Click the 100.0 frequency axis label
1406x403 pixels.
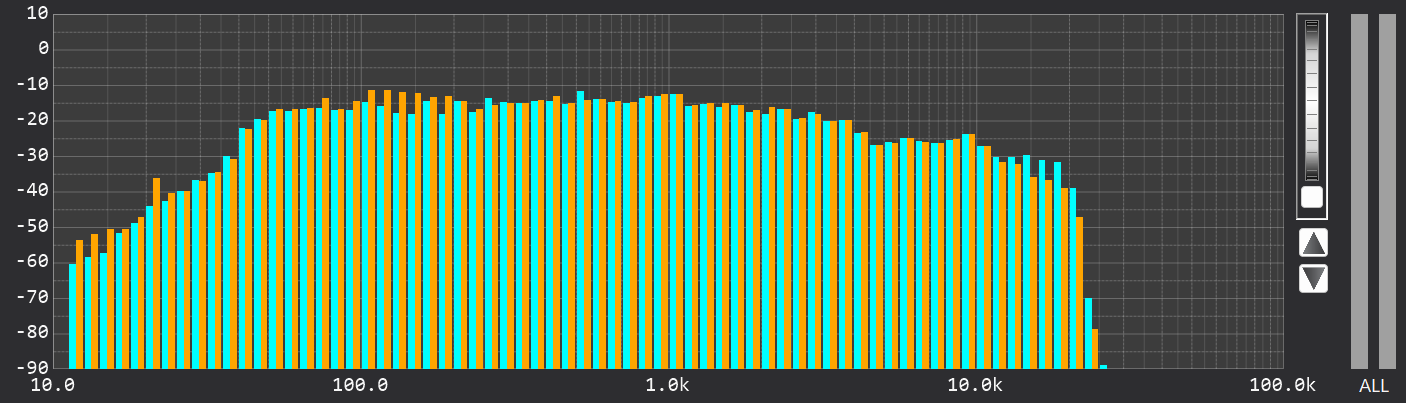[x=361, y=386]
